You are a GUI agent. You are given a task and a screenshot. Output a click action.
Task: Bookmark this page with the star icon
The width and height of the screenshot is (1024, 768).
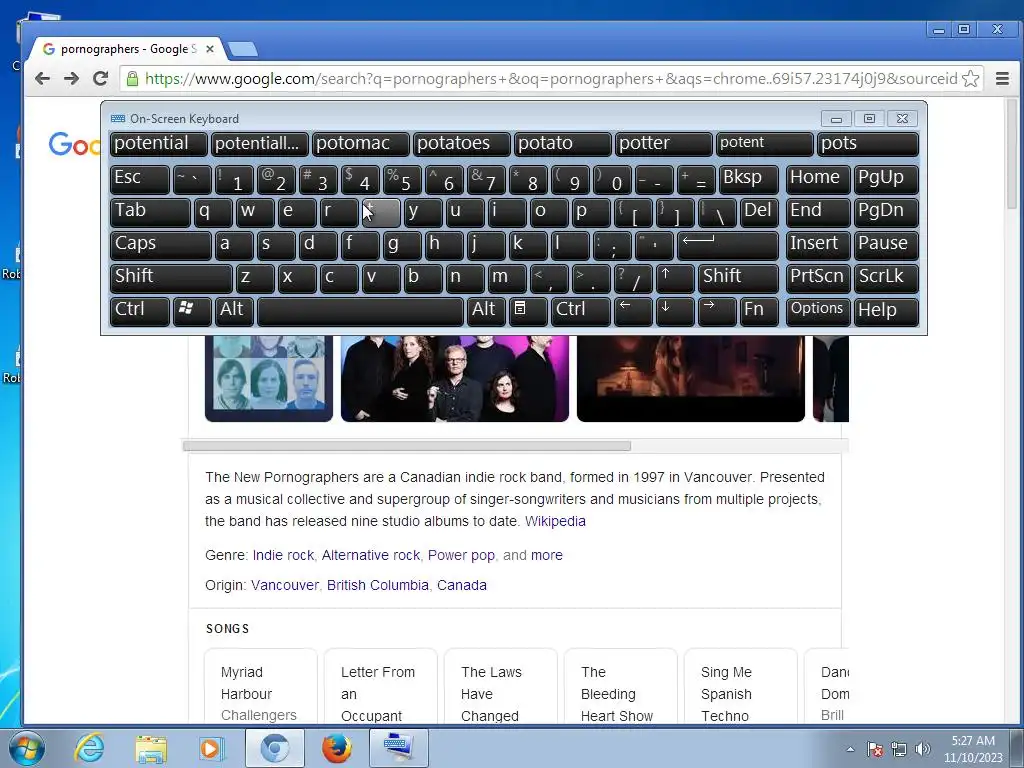(x=970, y=79)
